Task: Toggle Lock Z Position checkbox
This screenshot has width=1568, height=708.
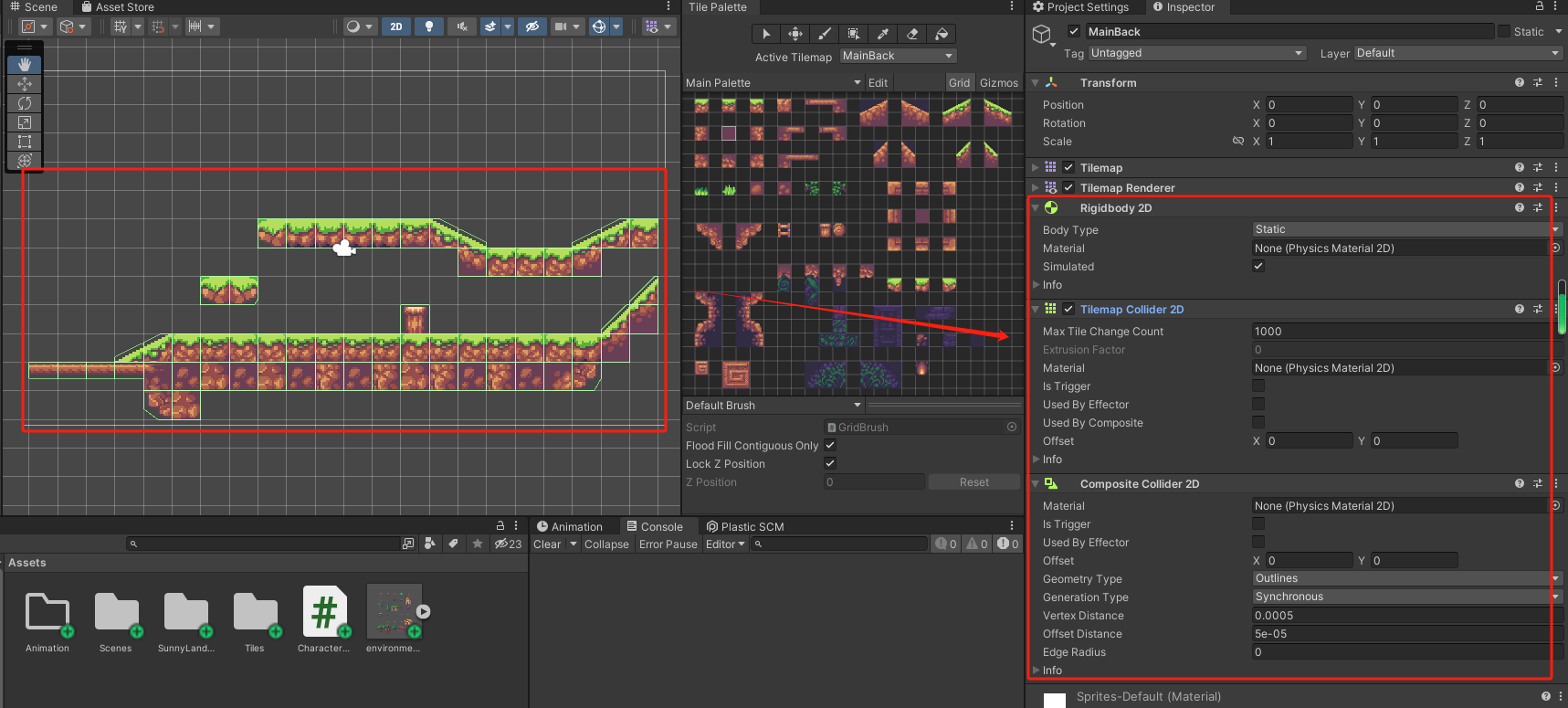Action: click(x=830, y=463)
